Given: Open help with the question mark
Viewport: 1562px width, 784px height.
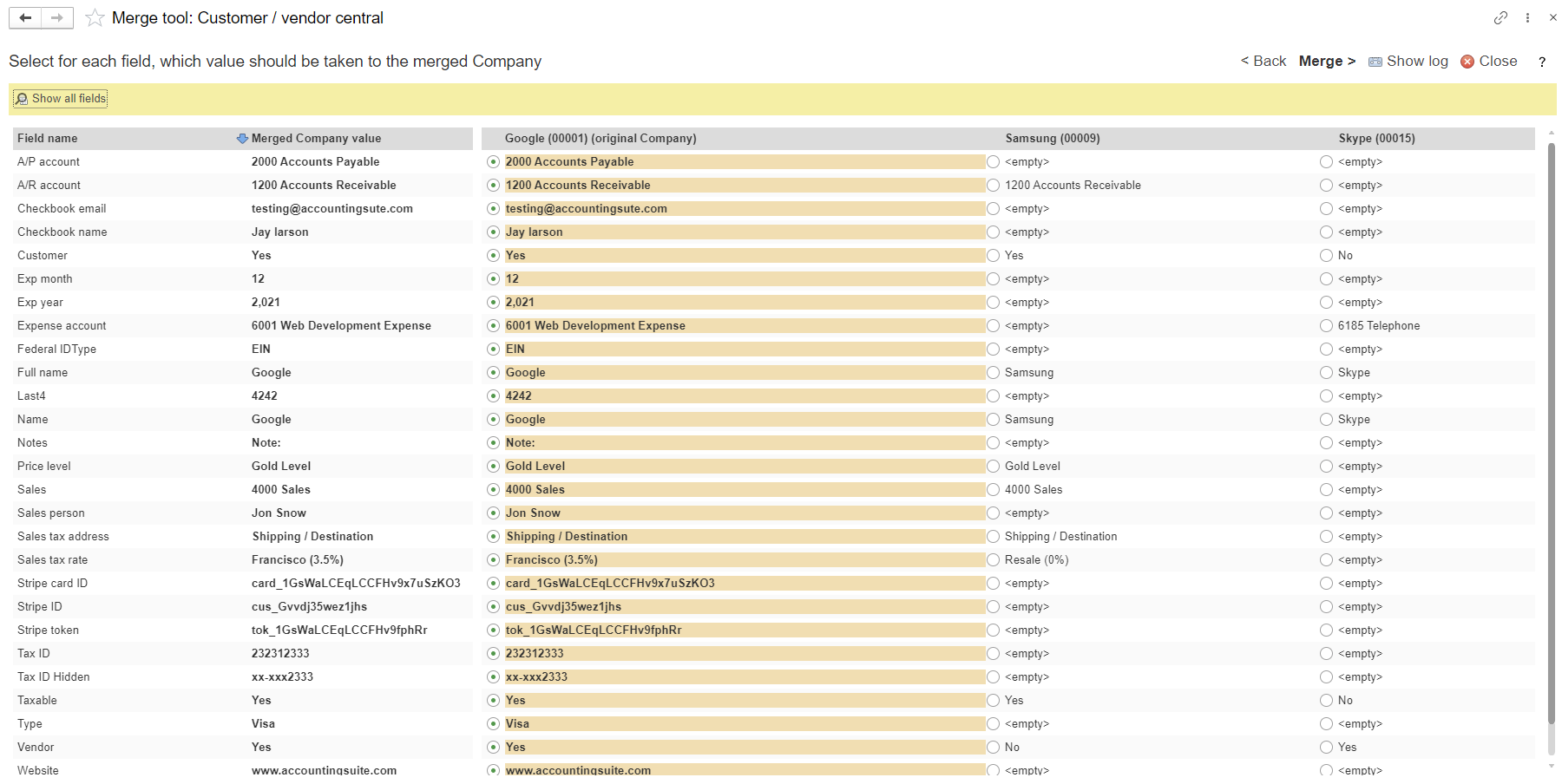Looking at the screenshot, I should [x=1542, y=62].
